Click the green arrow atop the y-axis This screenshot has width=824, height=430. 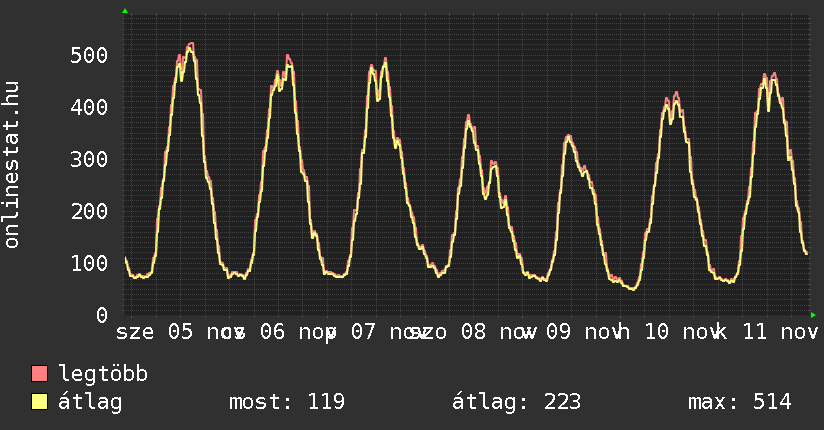coord(125,11)
